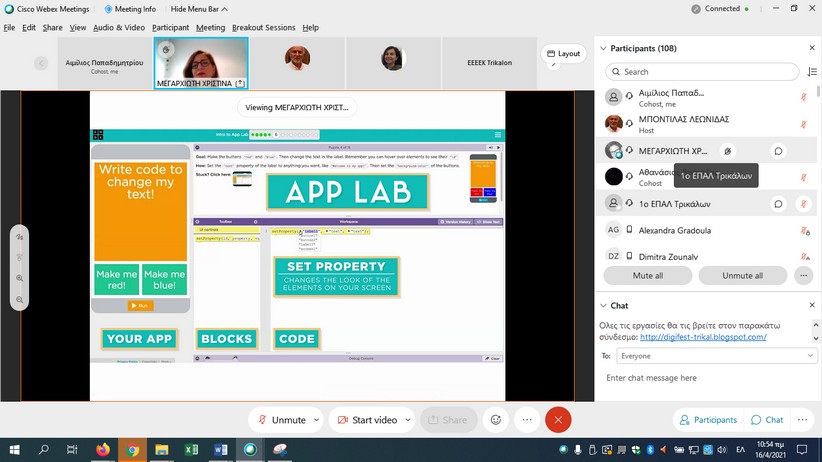
Task: Toggle mute icon for 1ο ΕΠΑΛ Τρικάλων
Action: coord(803,203)
